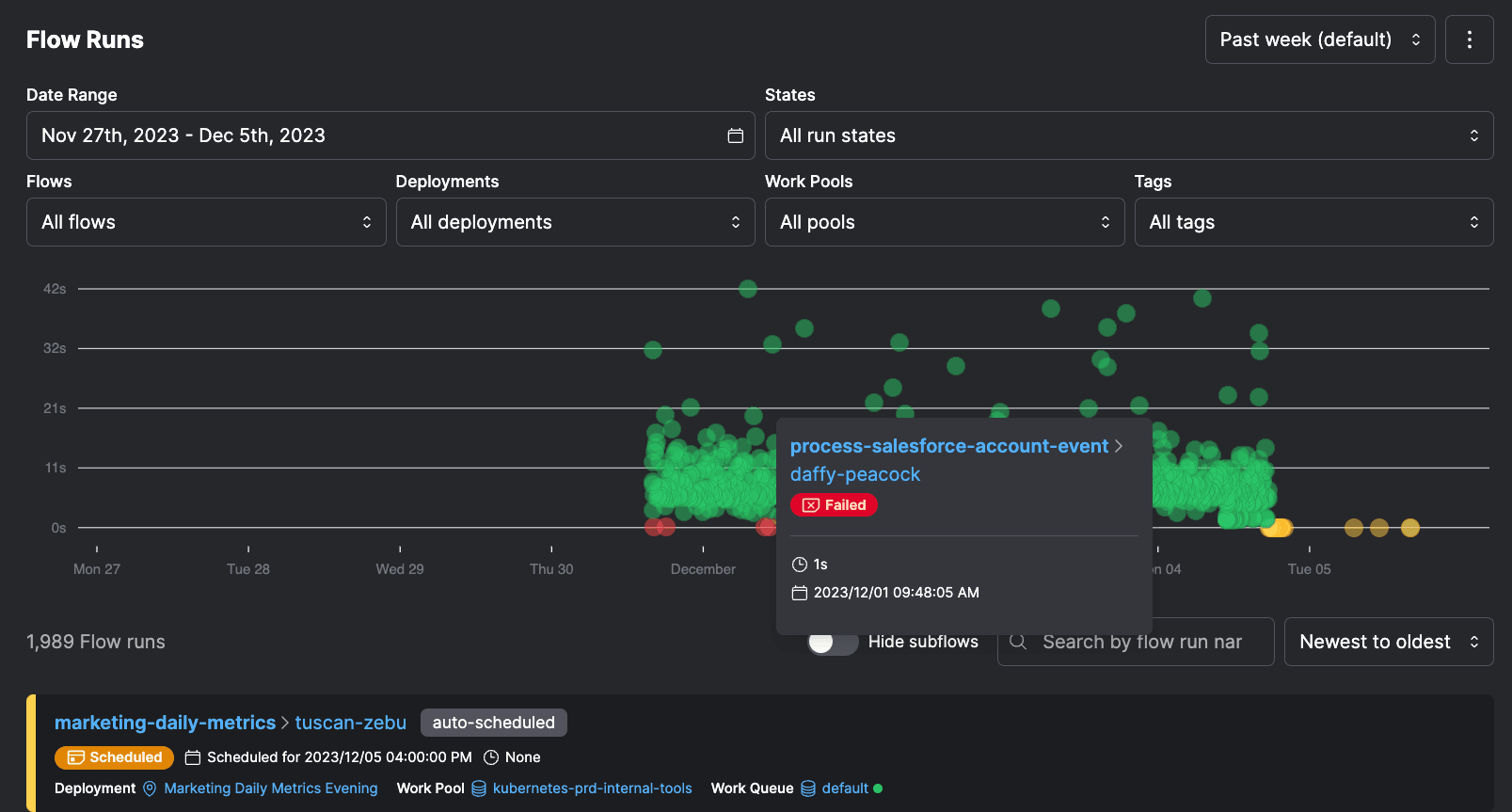Screen dimensions: 1512x812
Task: Click the Work Pool stack icon
Action: 479,788
